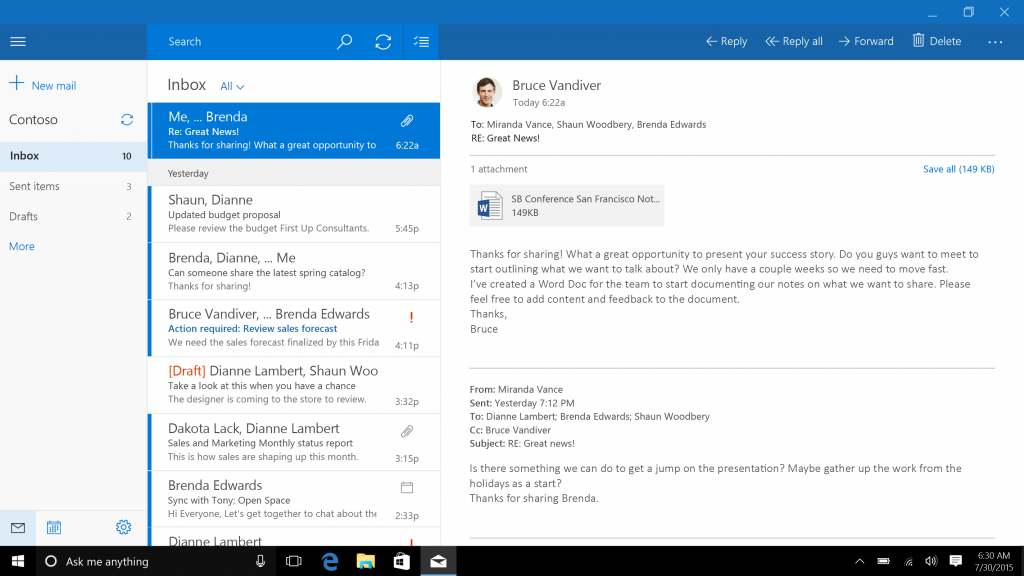Image resolution: width=1024 pixels, height=576 pixels.
Task: Expand More folders in sidebar
Action: coord(22,246)
